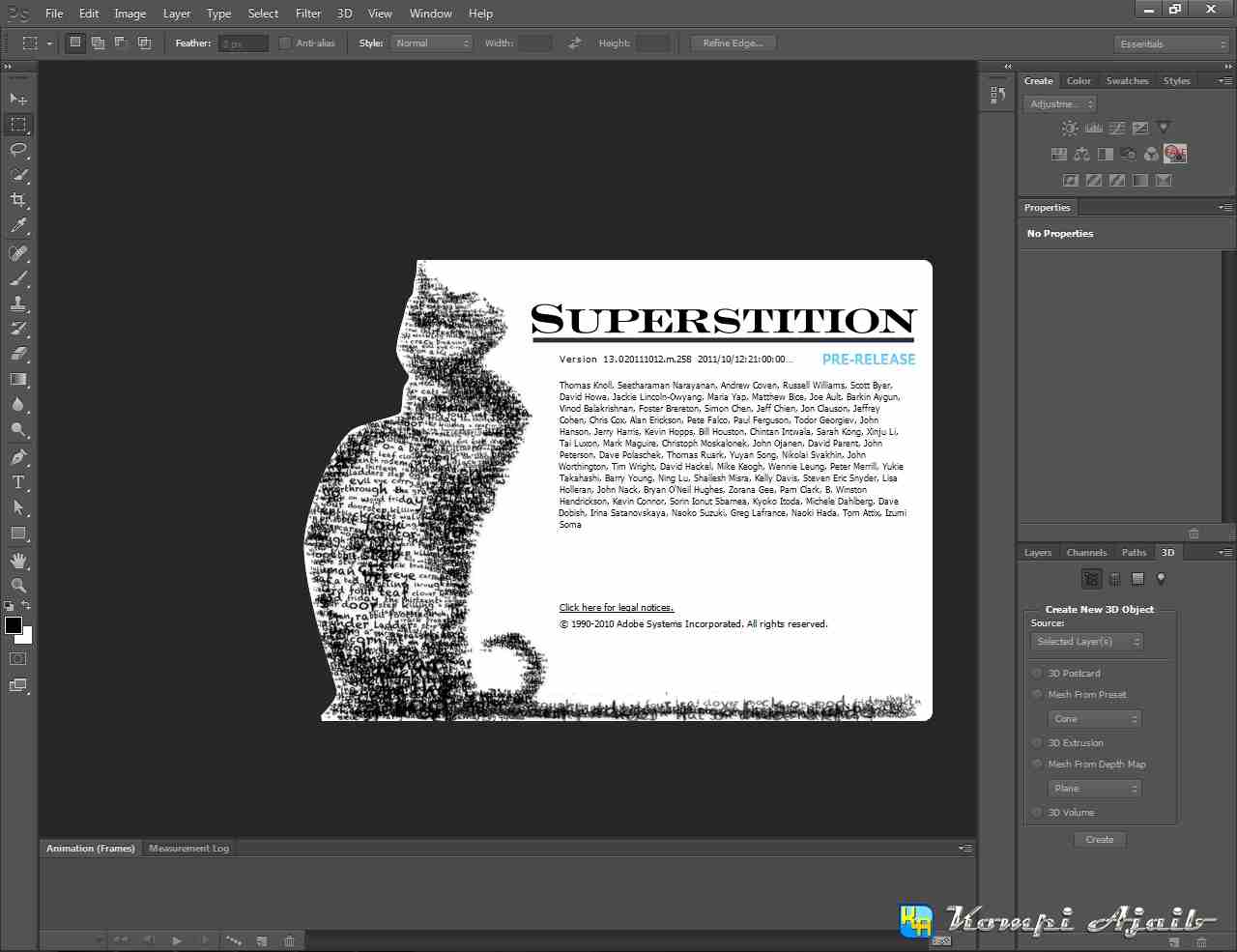Choose New selection mode in options bar
1237x952 pixels.
pyautogui.click(x=75, y=43)
